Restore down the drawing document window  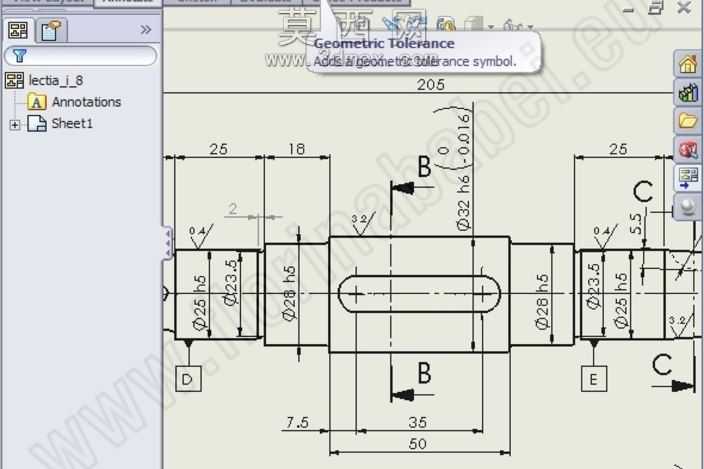(x=656, y=8)
